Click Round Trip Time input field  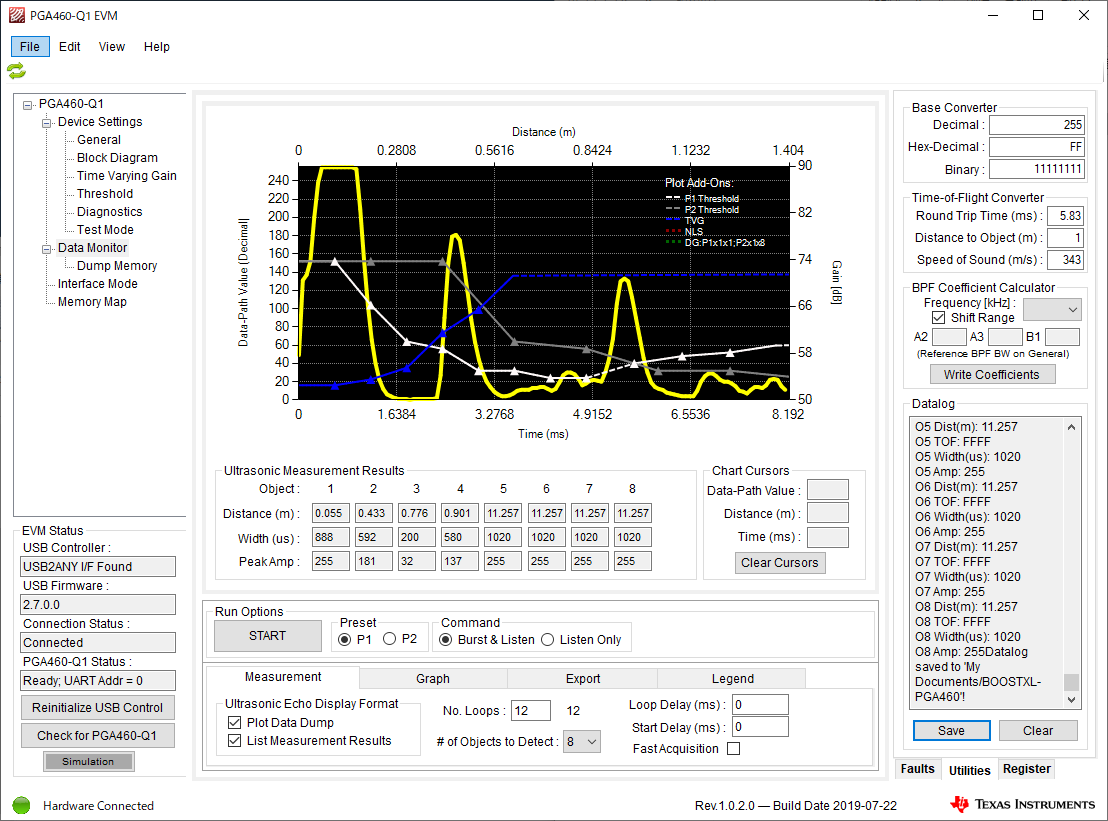coord(1065,216)
